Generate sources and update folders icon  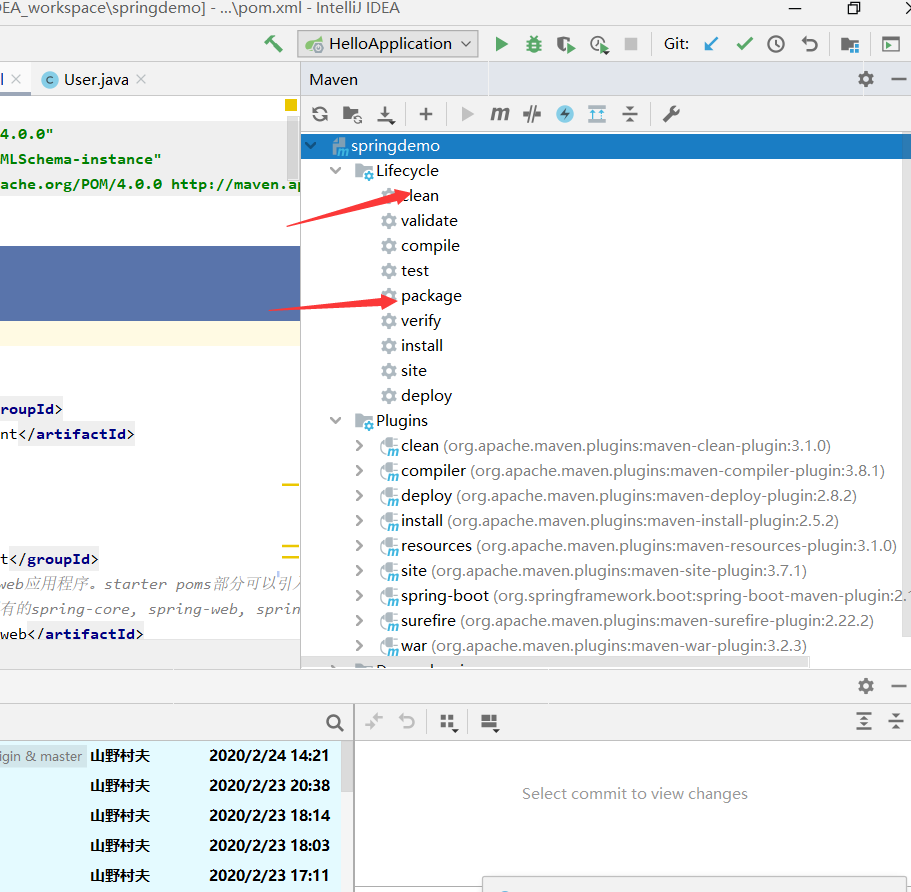[x=352, y=114]
